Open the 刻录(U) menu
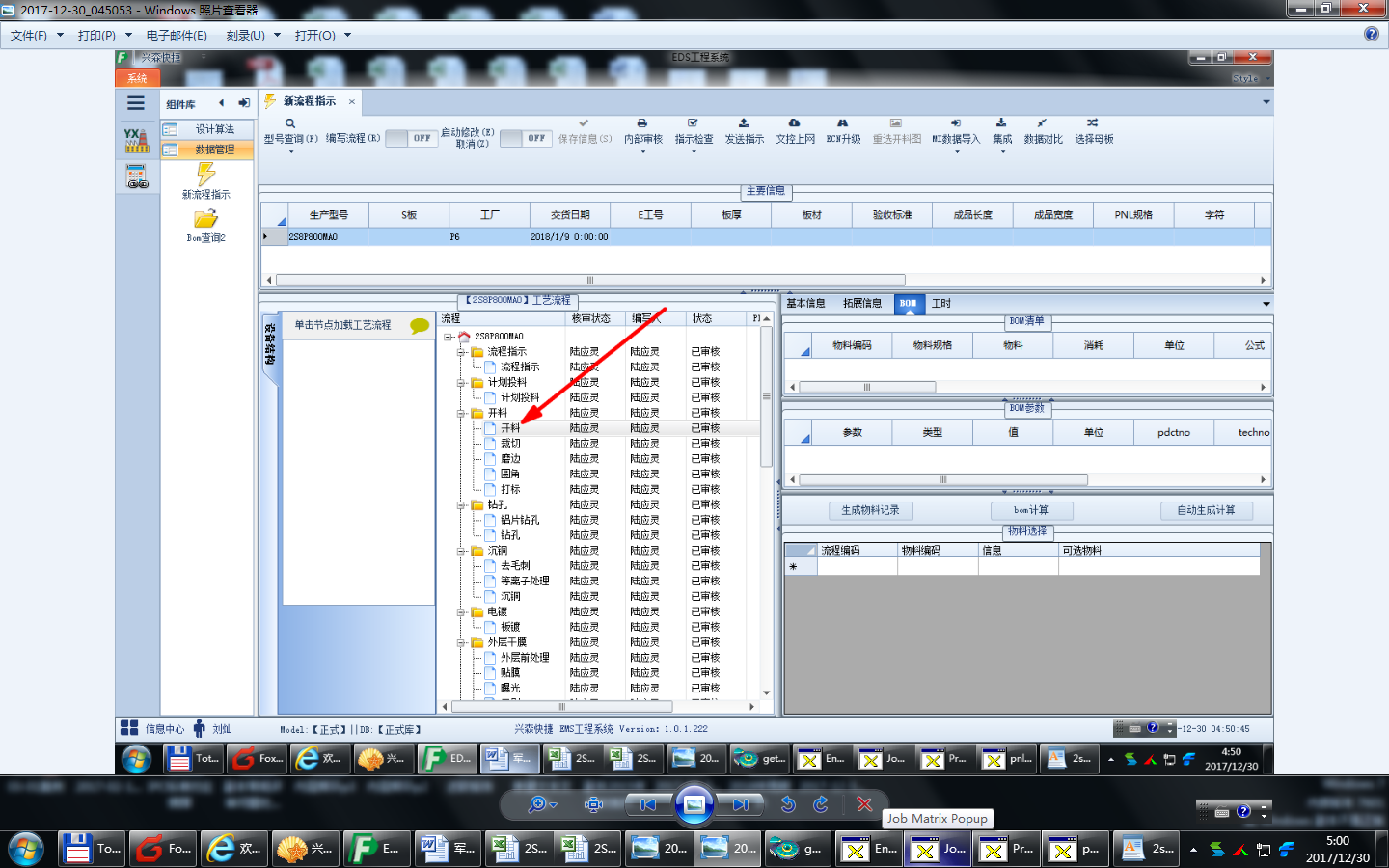 point(253,35)
